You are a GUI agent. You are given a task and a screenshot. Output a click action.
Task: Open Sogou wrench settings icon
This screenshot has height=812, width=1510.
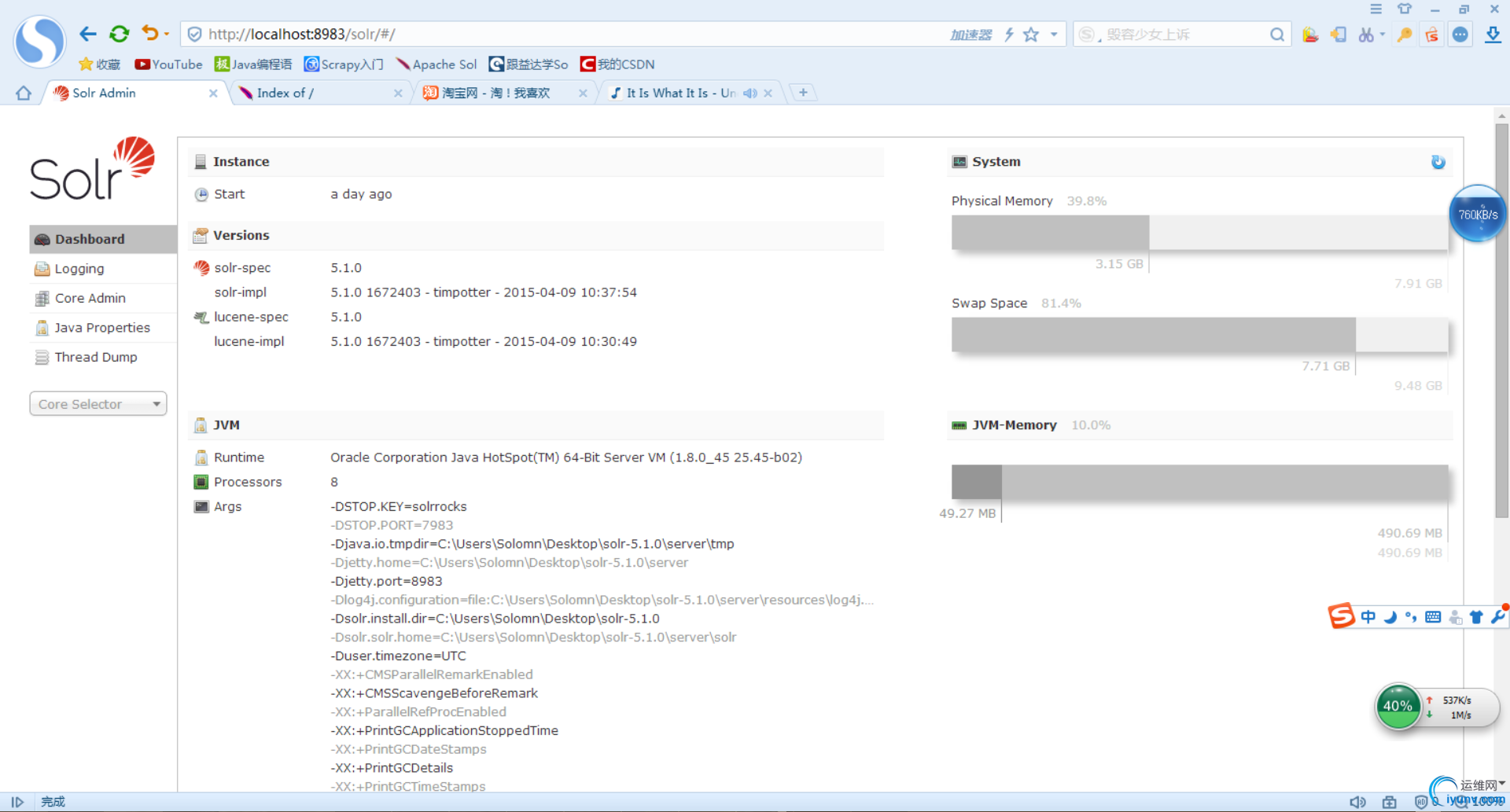coord(1497,617)
